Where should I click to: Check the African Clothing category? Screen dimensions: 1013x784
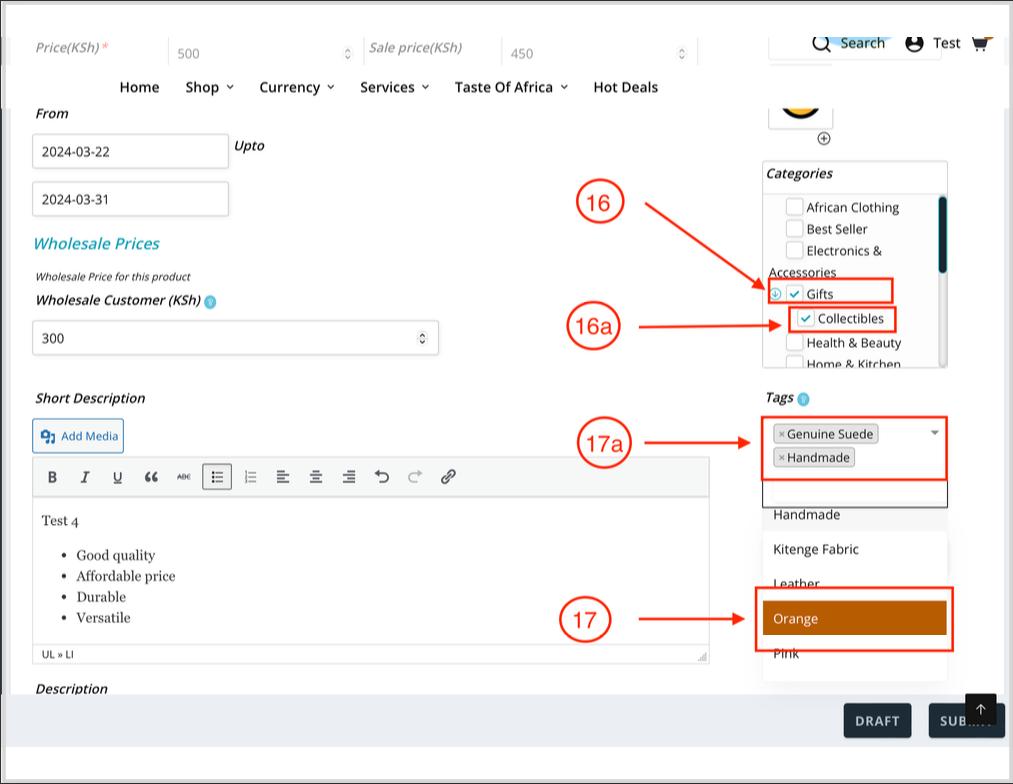(795, 207)
